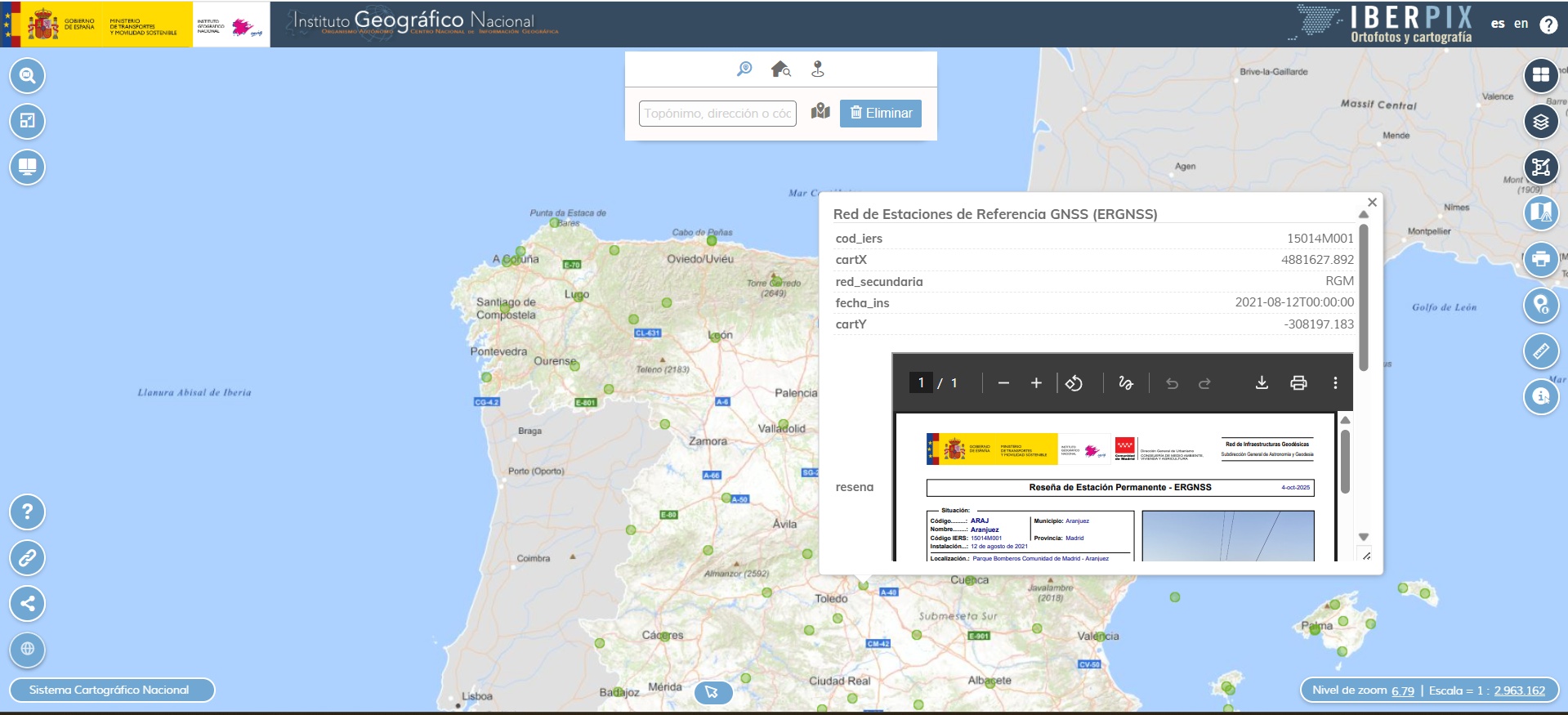Select the cadastral search house tab

point(780,69)
